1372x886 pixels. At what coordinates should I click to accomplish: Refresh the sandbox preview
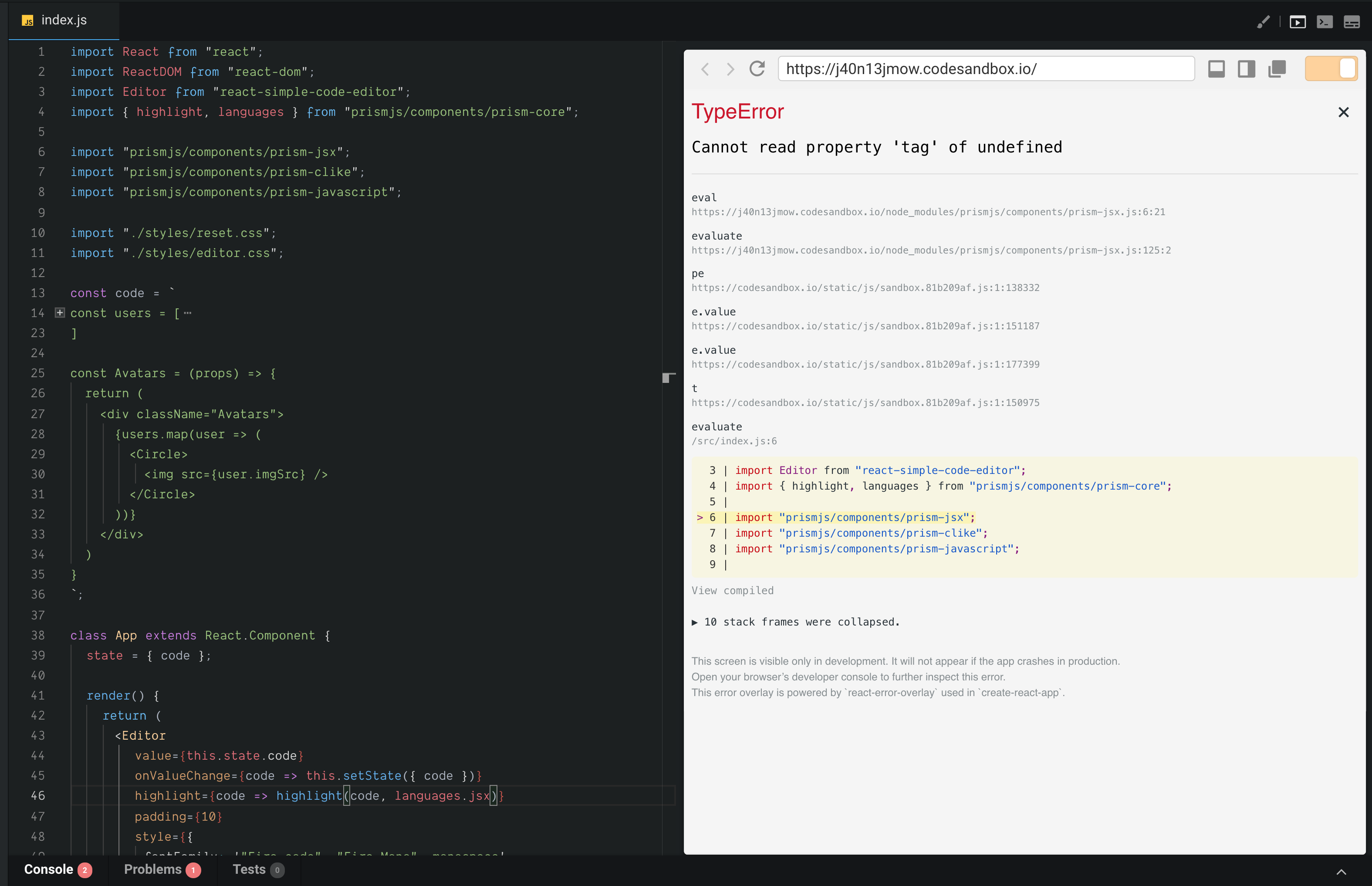(x=757, y=68)
